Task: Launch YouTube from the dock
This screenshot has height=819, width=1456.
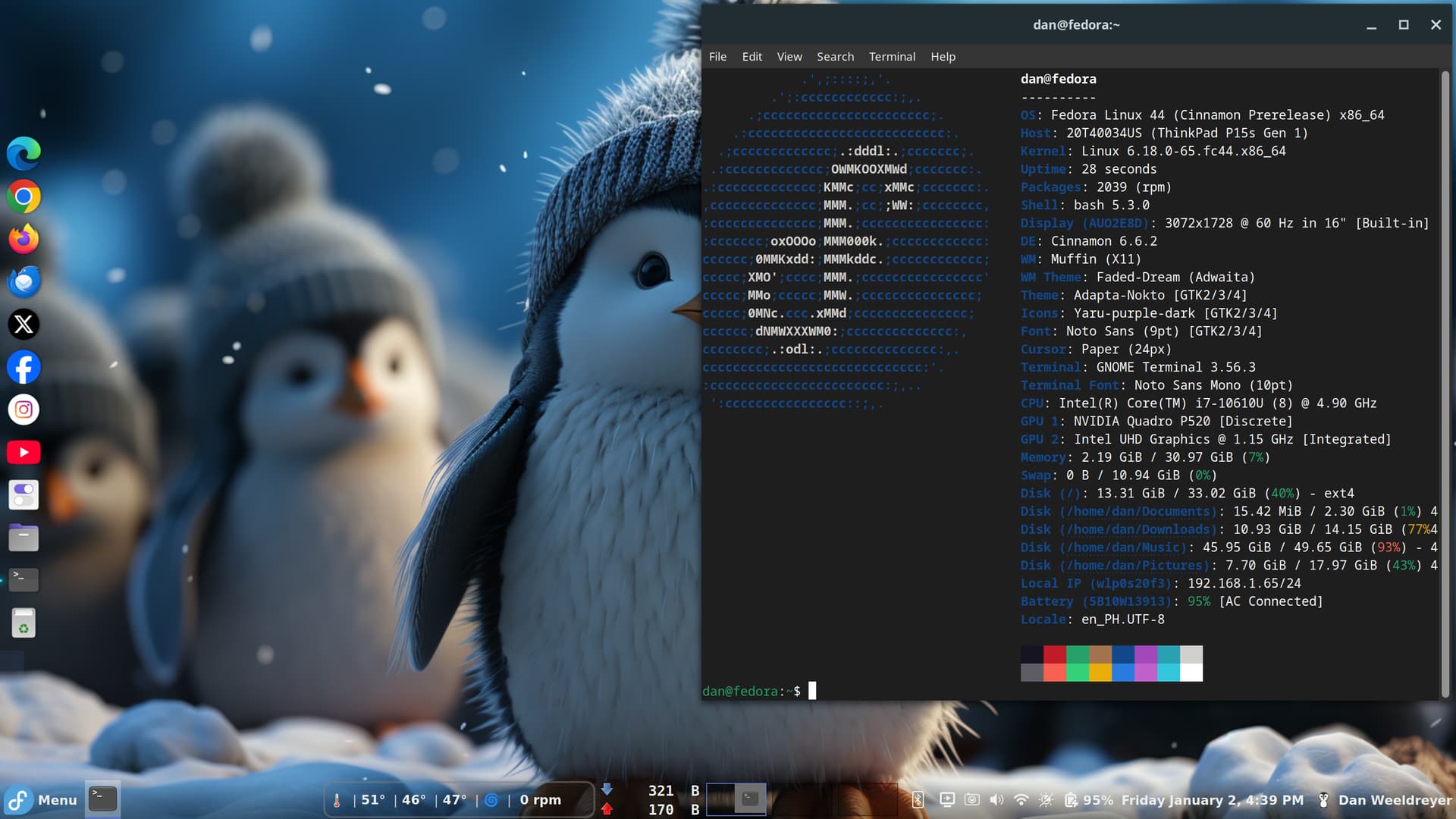Action: [x=24, y=453]
